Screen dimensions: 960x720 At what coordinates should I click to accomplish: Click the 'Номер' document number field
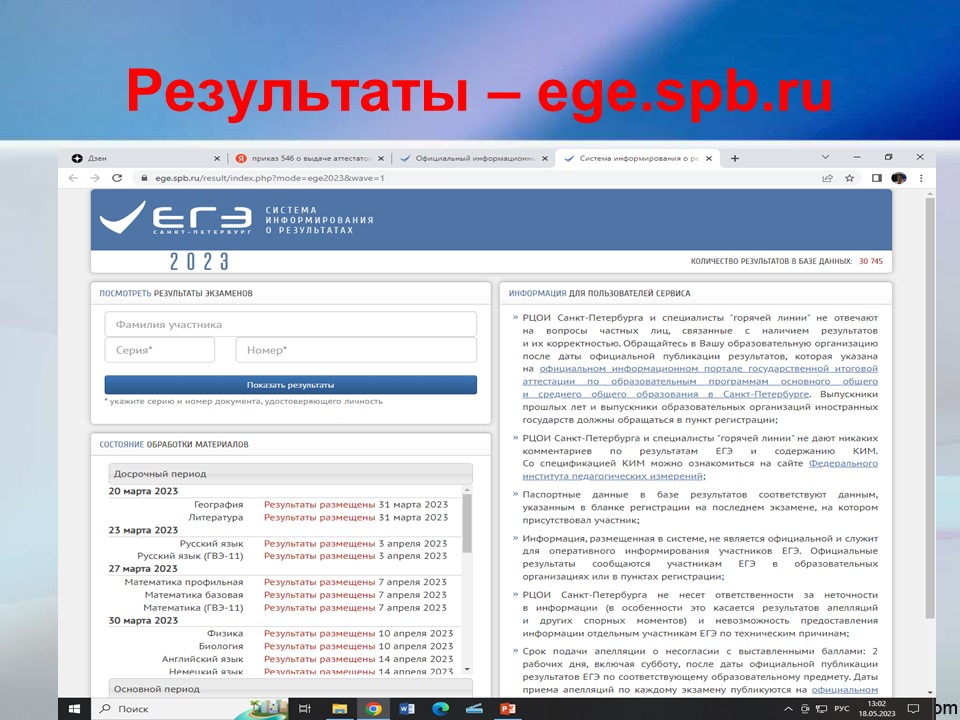(x=355, y=350)
